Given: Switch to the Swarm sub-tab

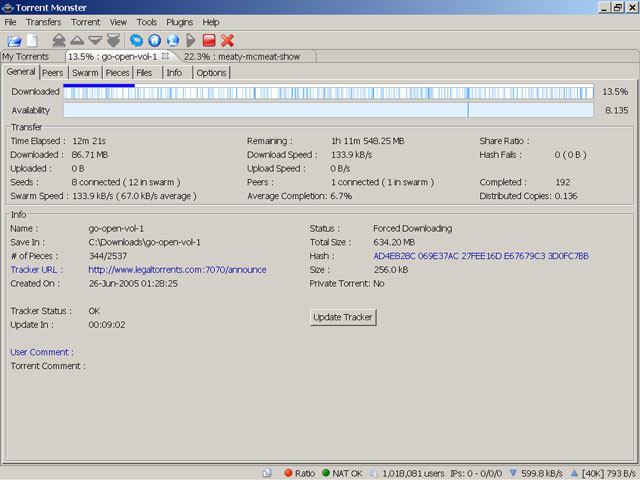Looking at the screenshot, I should click(85, 73).
